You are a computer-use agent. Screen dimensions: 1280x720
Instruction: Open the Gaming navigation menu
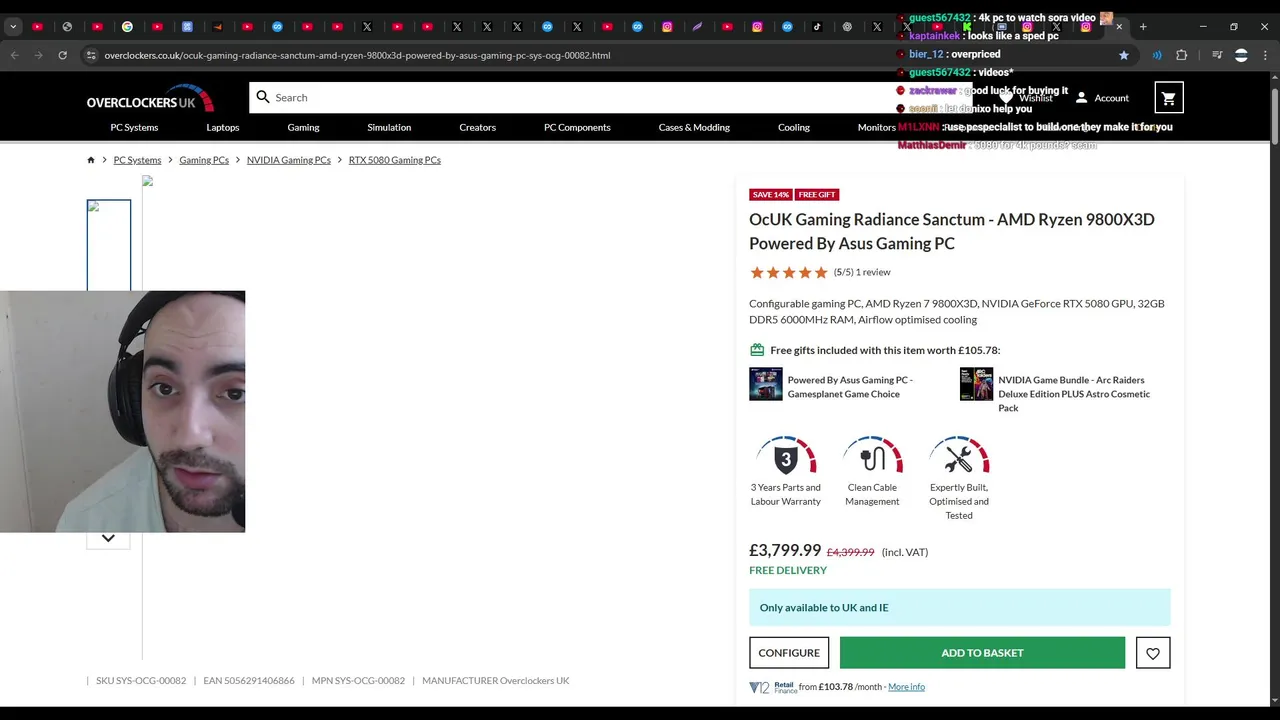[x=303, y=127]
